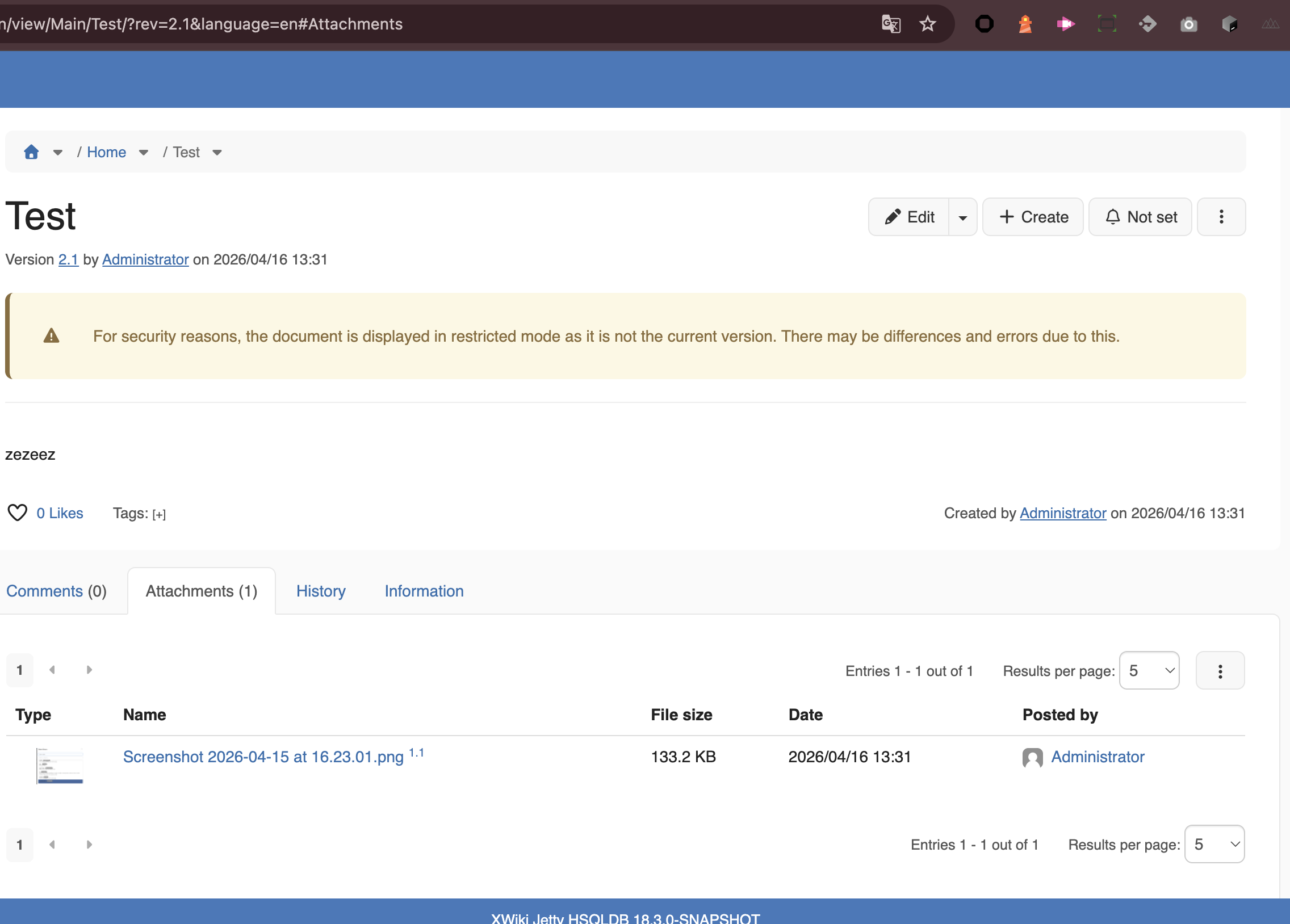This screenshot has height=924, width=1290.
Task: Open top Results per page dropdown
Action: pyautogui.click(x=1149, y=671)
